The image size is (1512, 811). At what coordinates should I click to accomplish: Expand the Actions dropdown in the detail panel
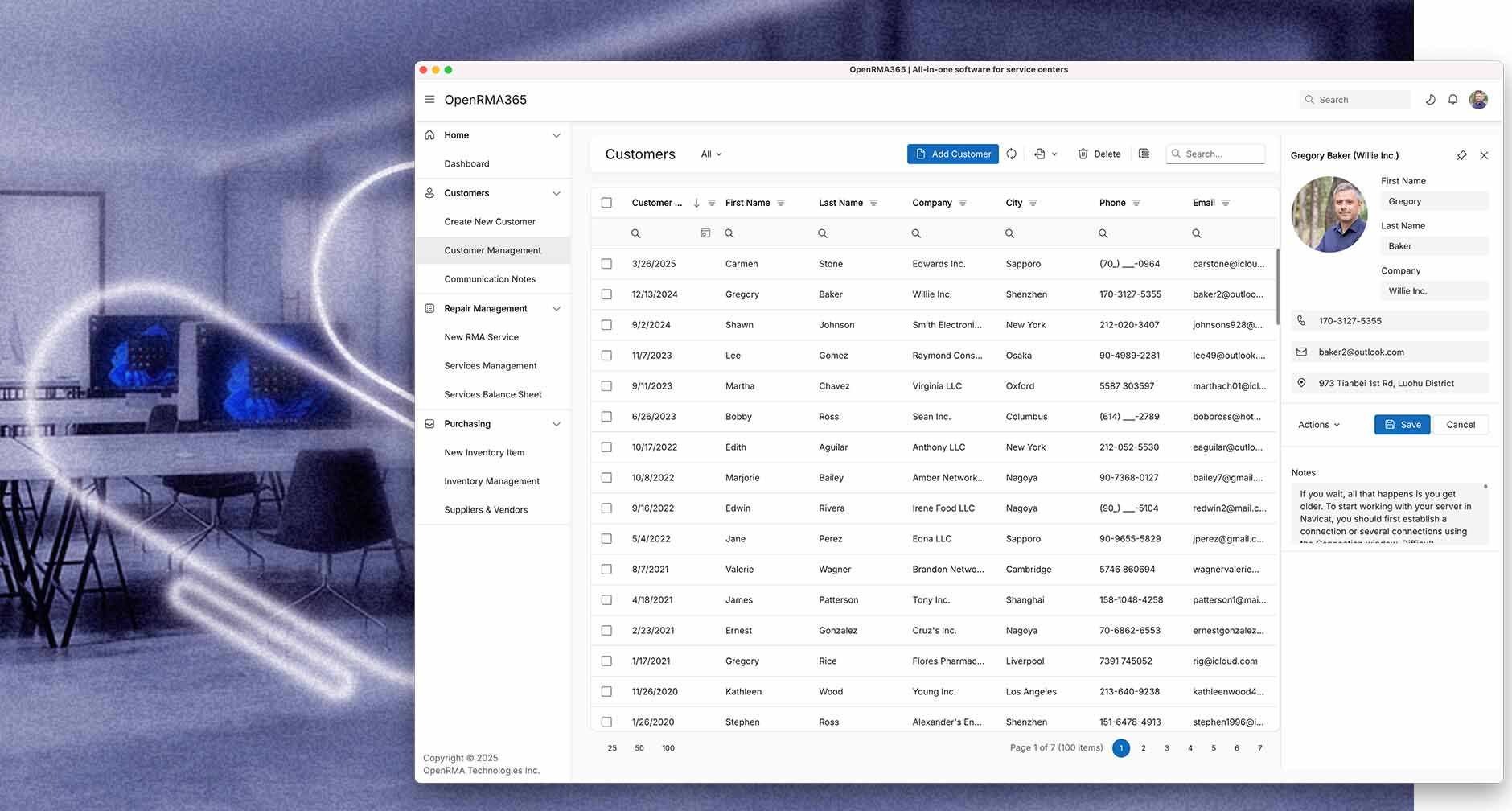[x=1317, y=424]
